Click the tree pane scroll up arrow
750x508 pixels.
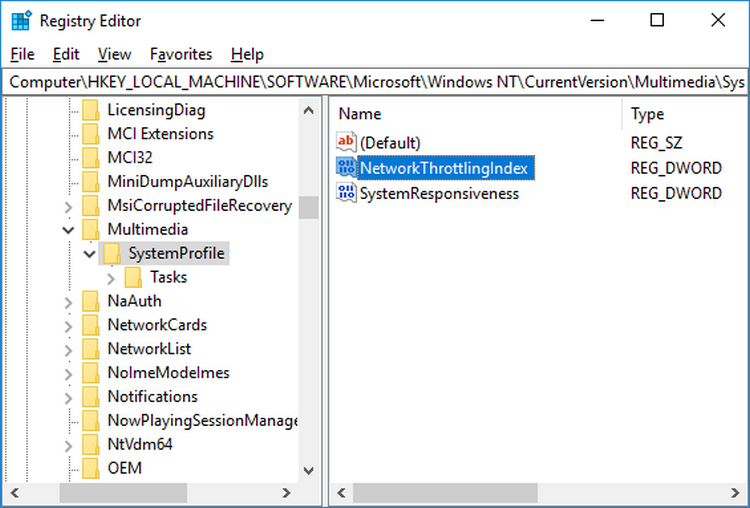click(309, 110)
